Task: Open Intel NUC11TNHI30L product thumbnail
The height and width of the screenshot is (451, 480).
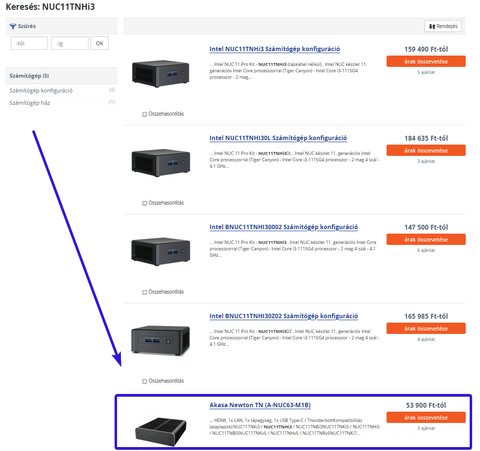Action: coord(161,162)
